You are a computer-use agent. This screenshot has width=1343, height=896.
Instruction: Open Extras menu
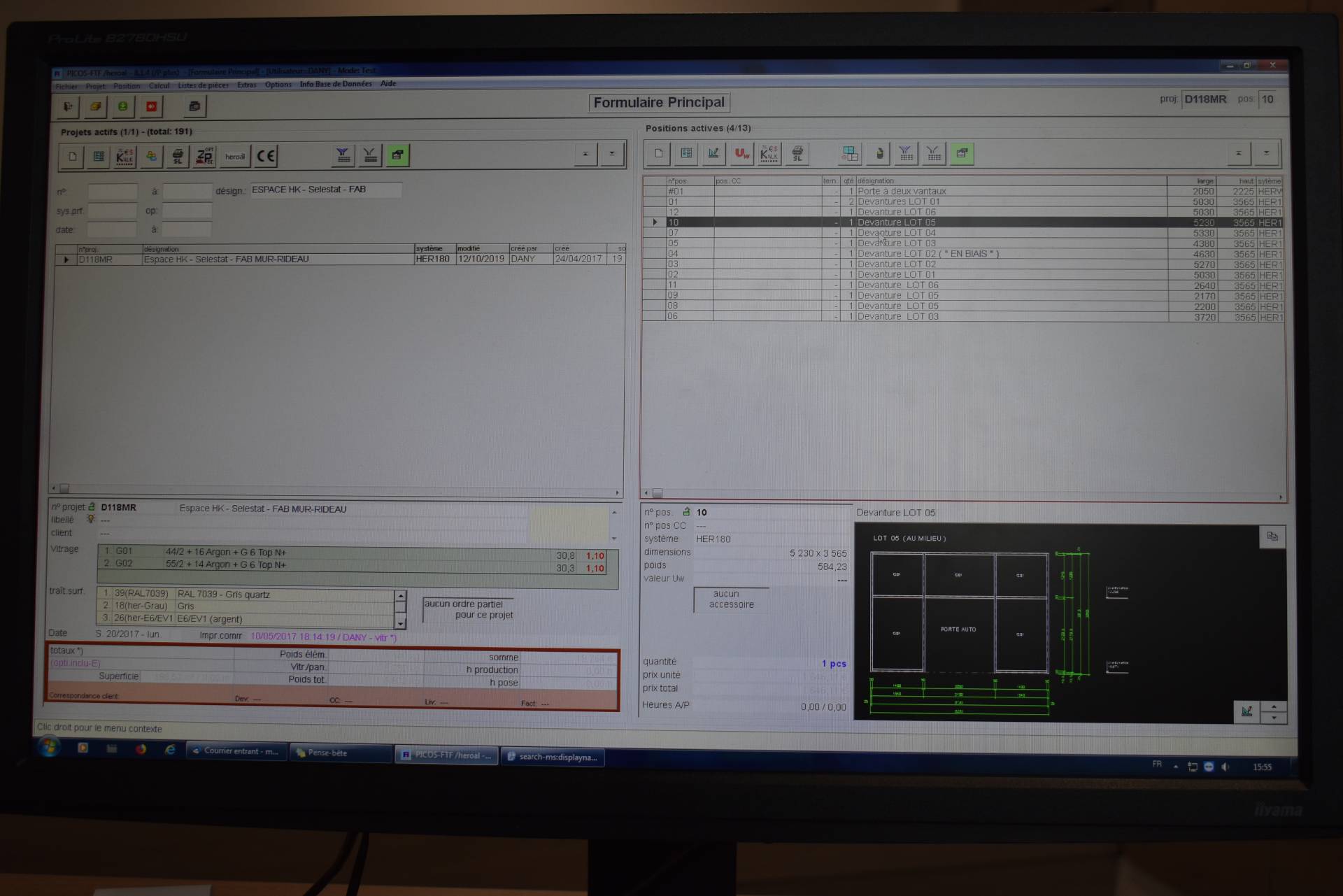coord(246,85)
